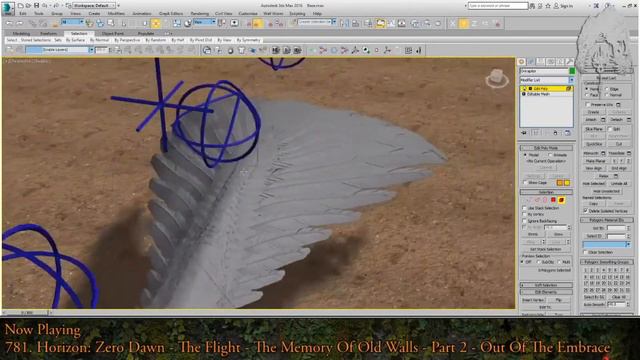Select the Edge constraint radio button
The height and width of the screenshot is (360, 640).
[x=607, y=89]
